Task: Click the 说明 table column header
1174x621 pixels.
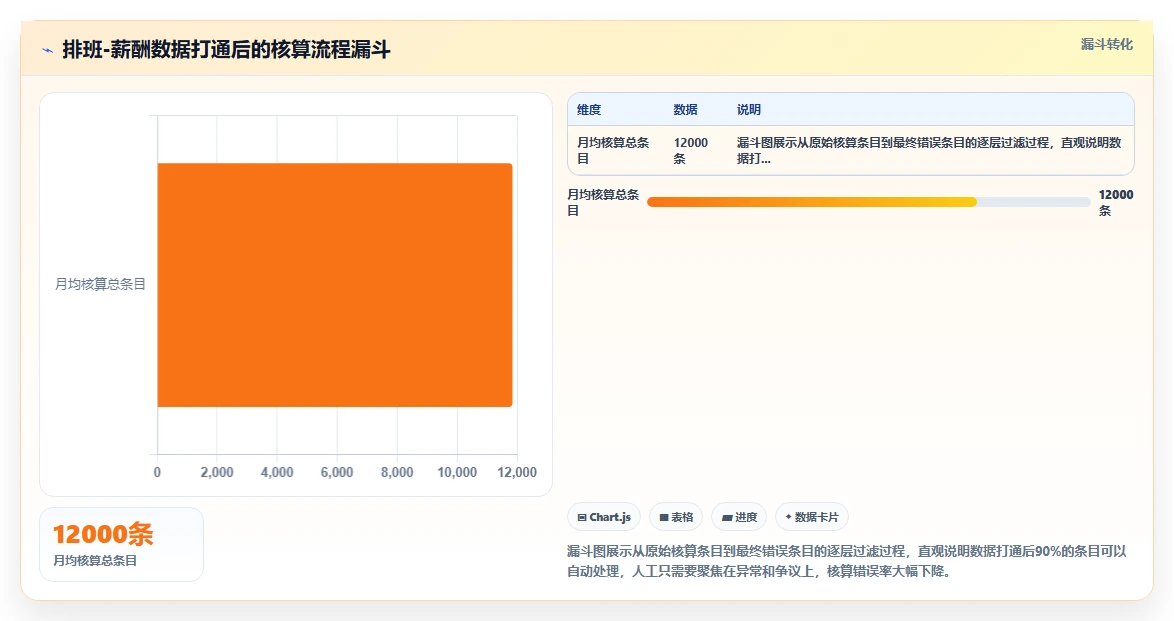Action: (749, 109)
